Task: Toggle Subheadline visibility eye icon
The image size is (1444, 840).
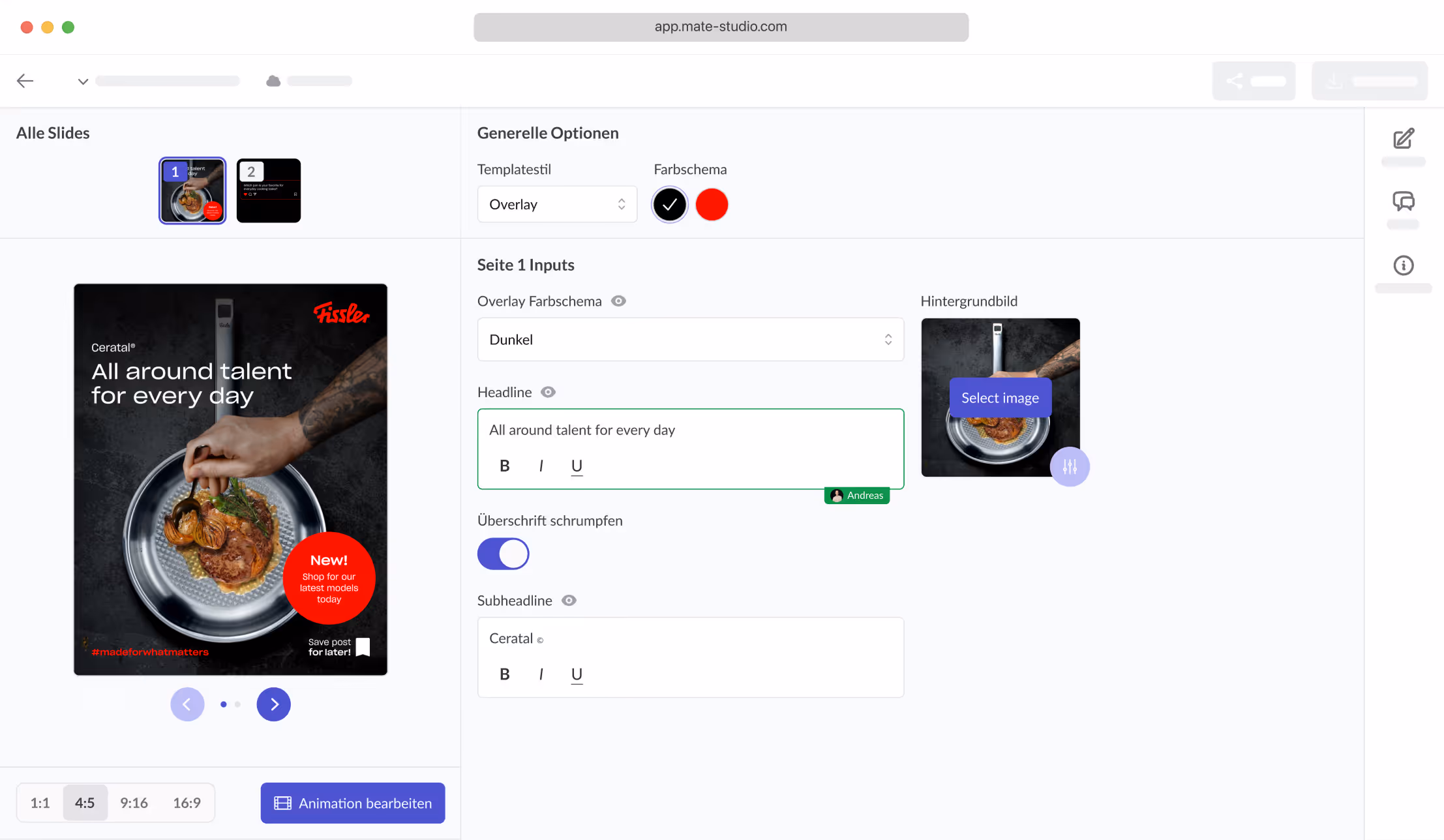Action: pos(569,601)
